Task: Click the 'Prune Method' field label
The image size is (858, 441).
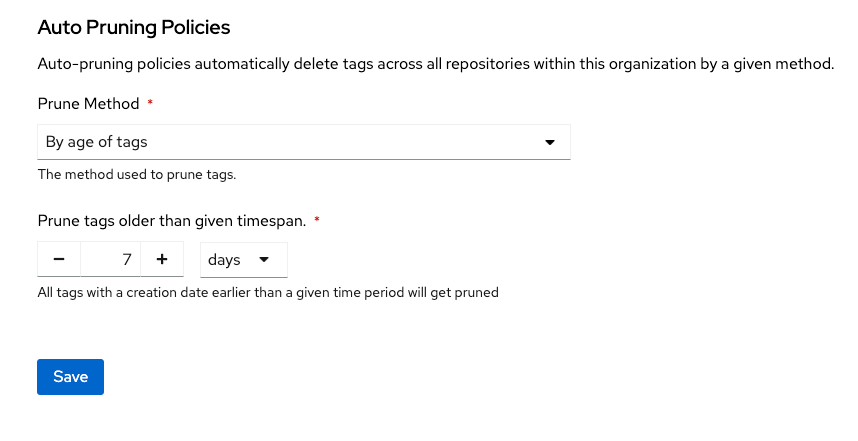Action: tap(89, 103)
